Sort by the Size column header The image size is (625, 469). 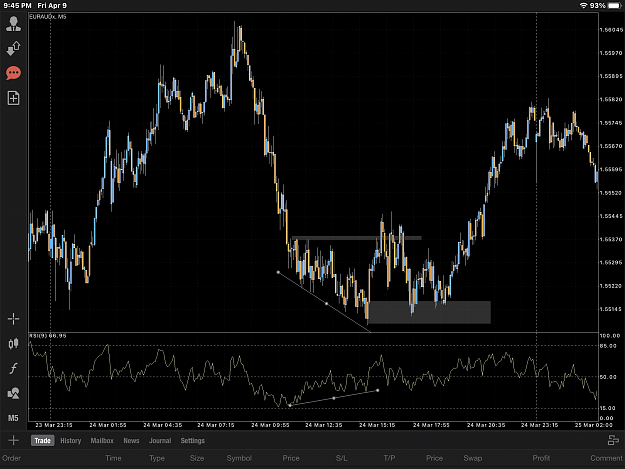(x=197, y=458)
